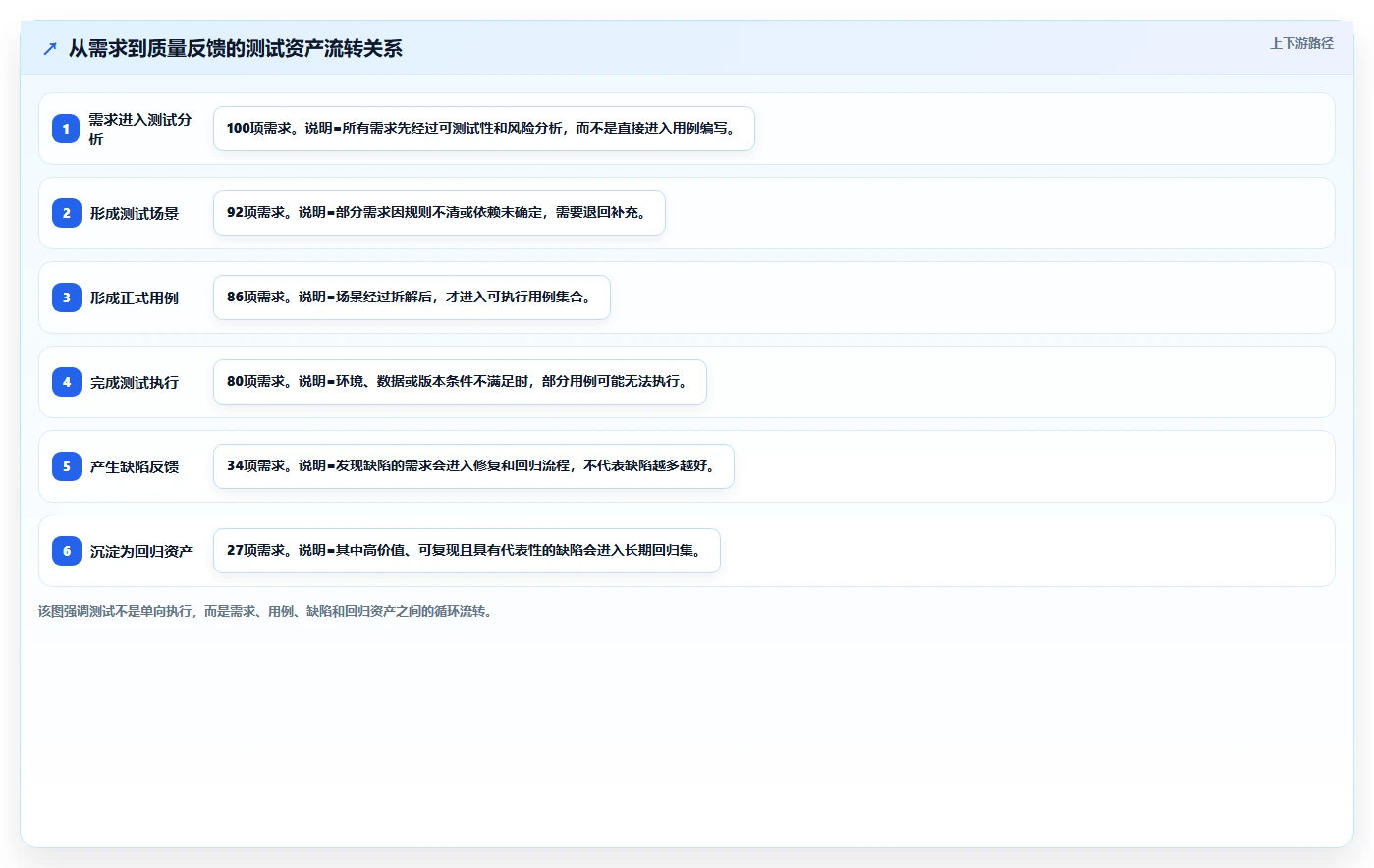The image size is (1374, 868).
Task: Click the 完成测试执行 step label
Action: [135, 382]
